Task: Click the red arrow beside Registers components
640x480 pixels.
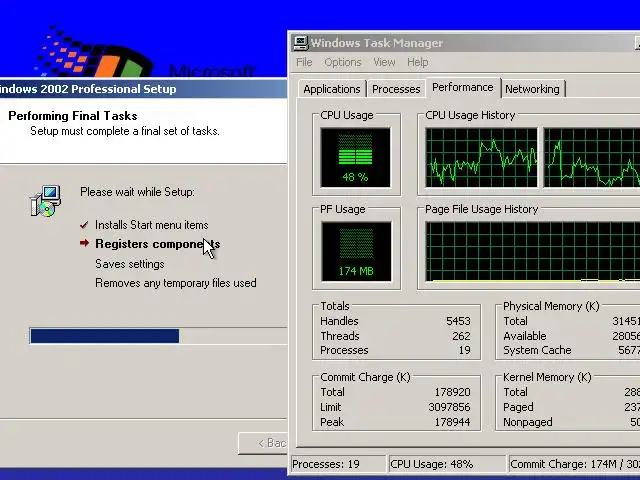Action: coord(84,243)
